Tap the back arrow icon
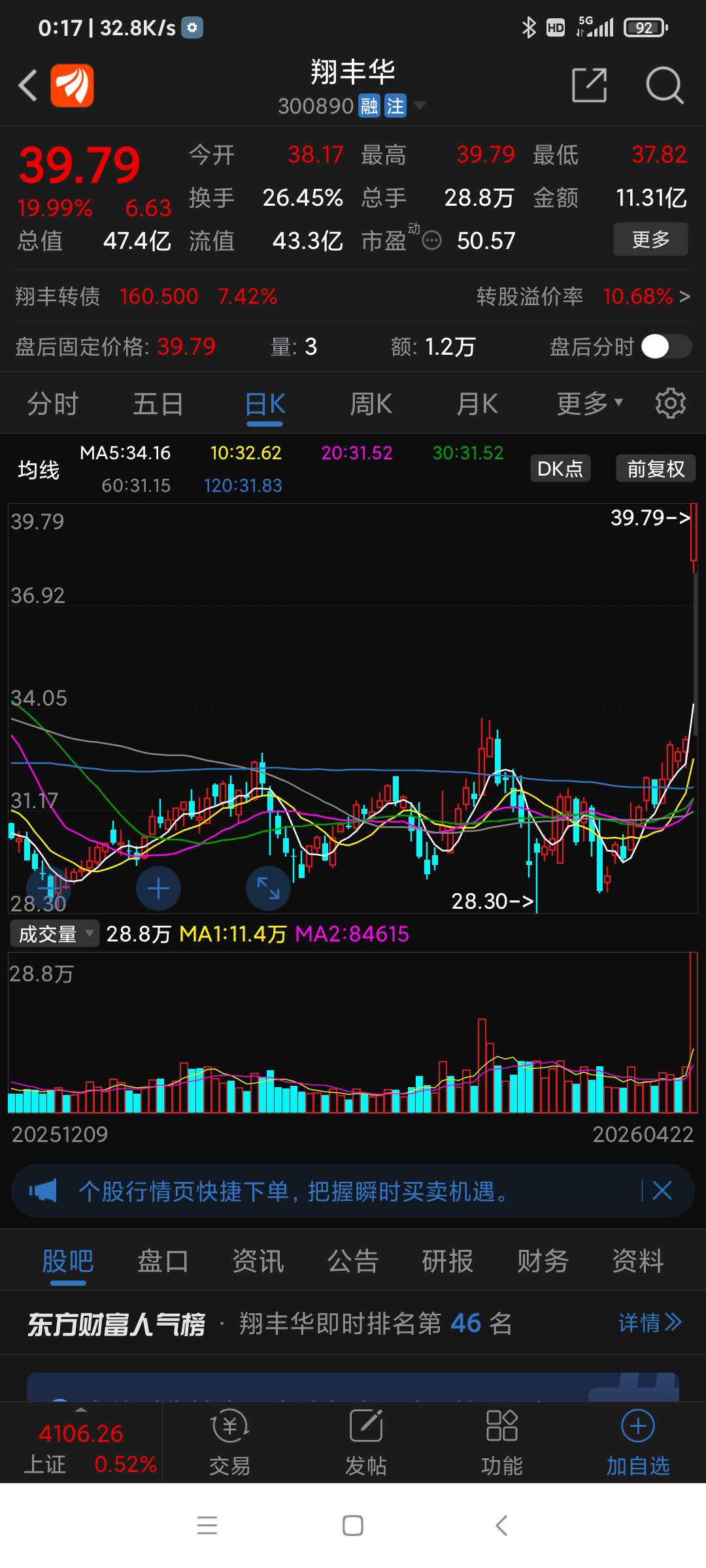The image size is (706, 1568). point(27,85)
